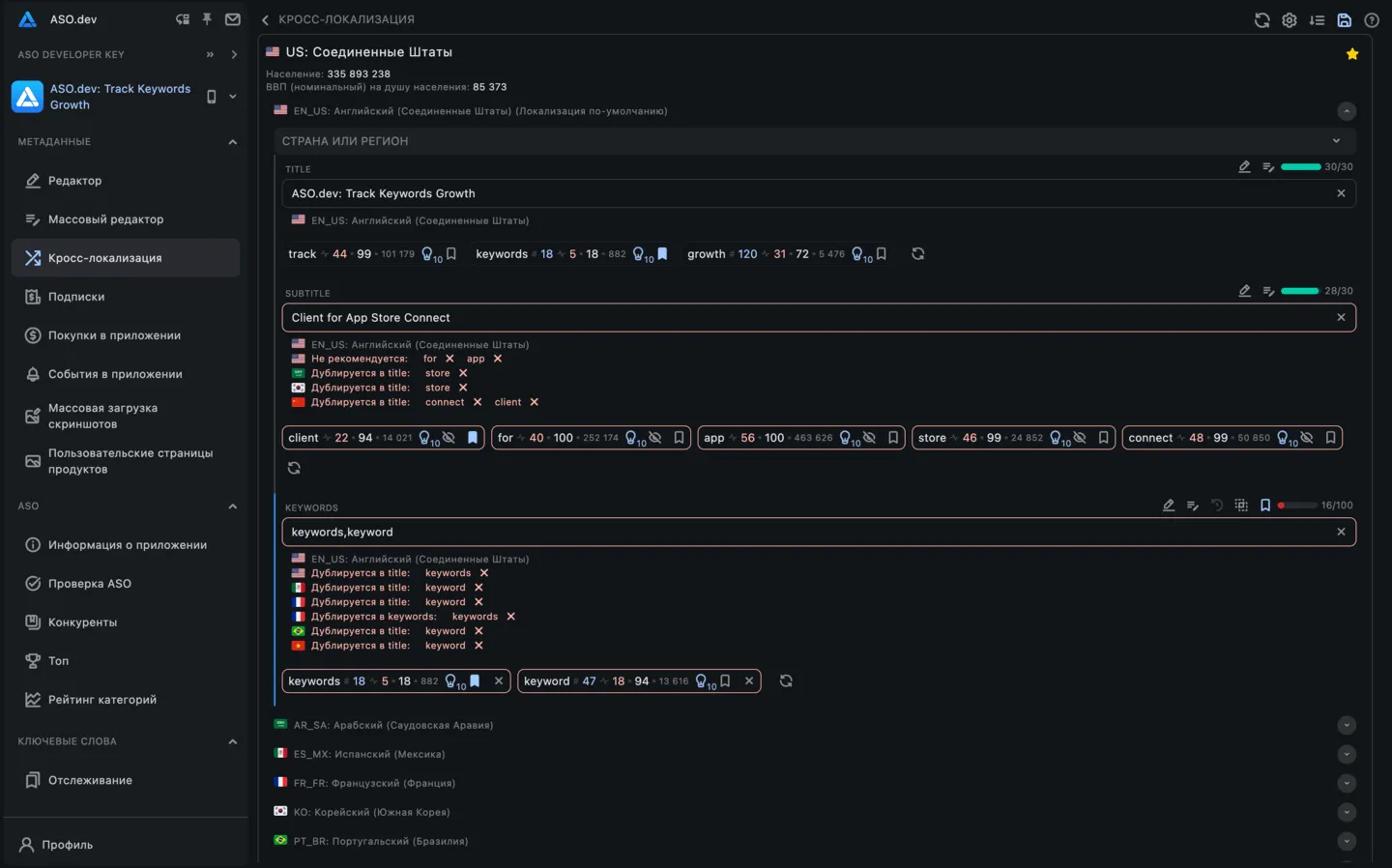Click the pencil edit icon for Title
The width and height of the screenshot is (1392, 868).
[x=1244, y=167]
